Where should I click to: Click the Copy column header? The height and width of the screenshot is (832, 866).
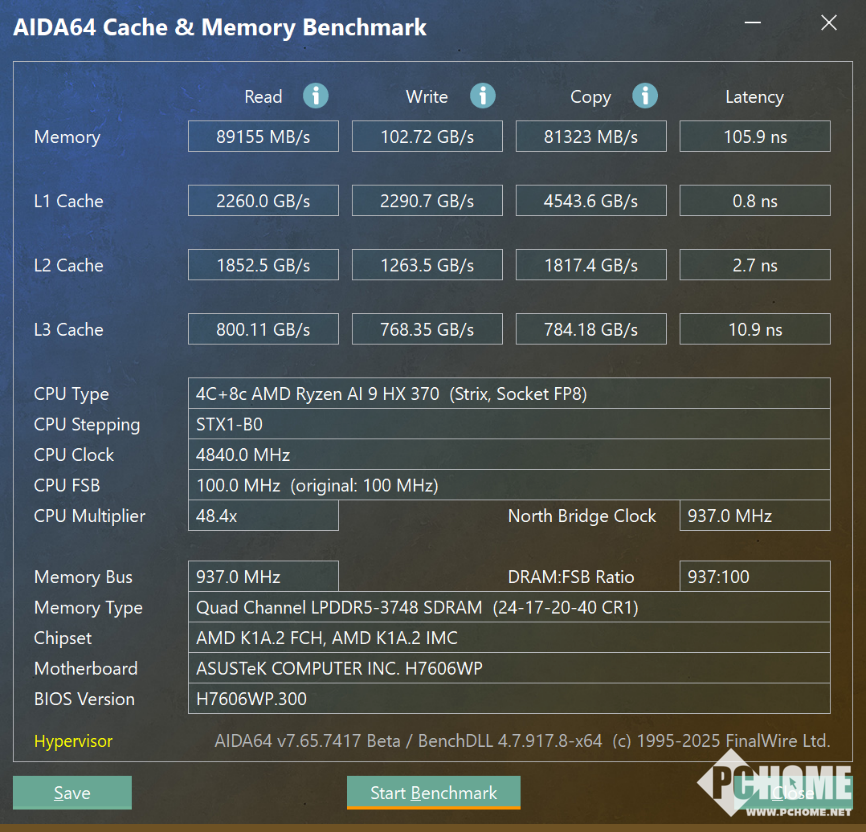(x=590, y=97)
